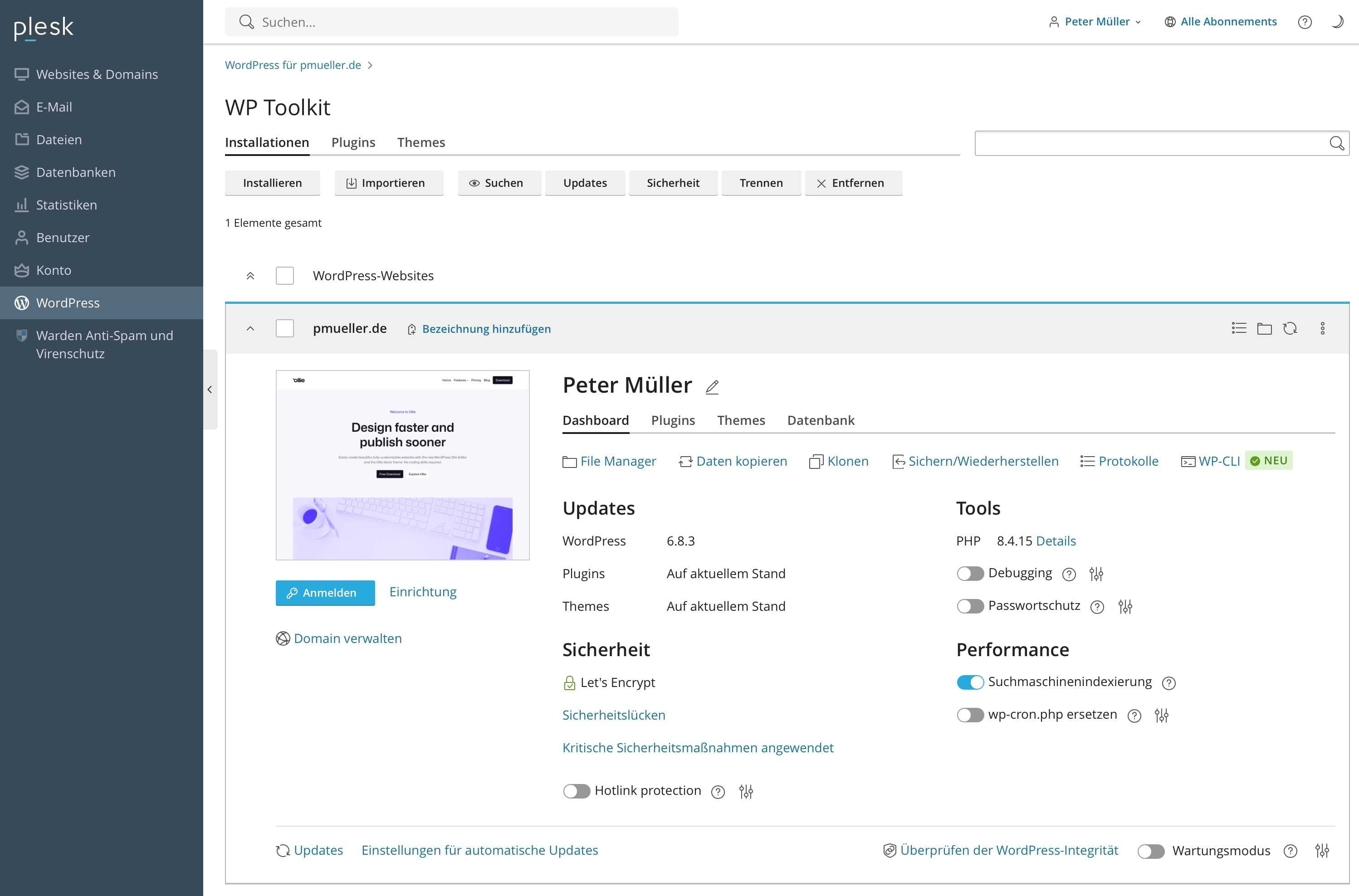The image size is (1359, 896).
Task: Open the help question mark in header
Action: pos(1304,22)
